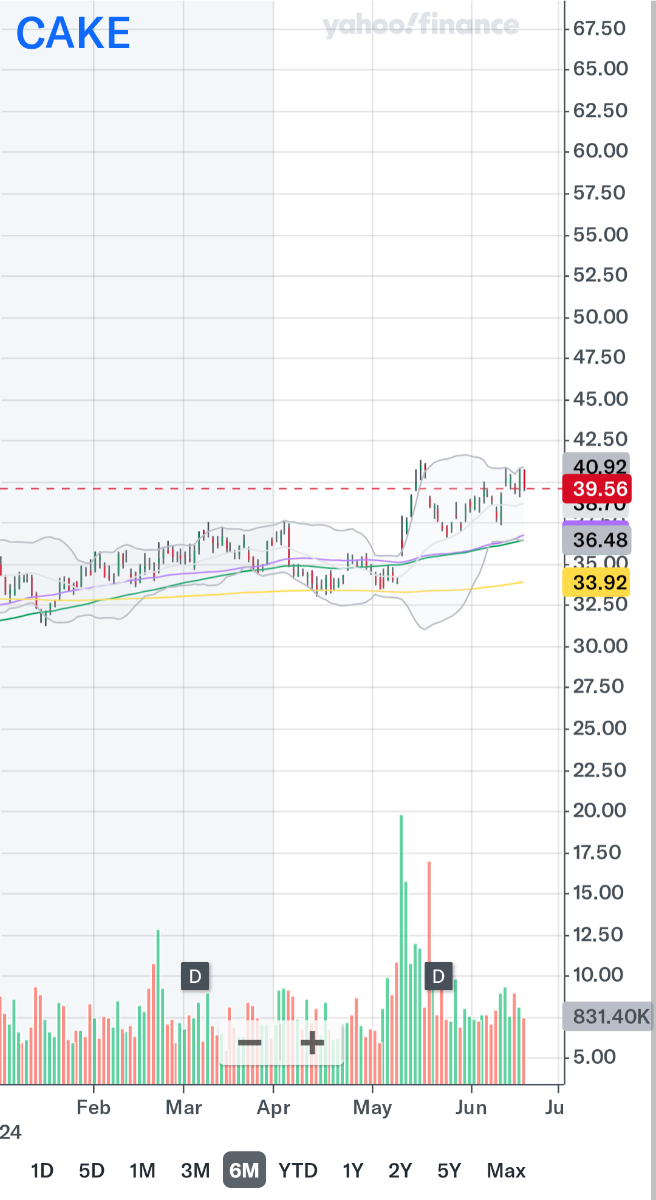The height and width of the screenshot is (1200, 656).
Task: Zoom out the chart with minus button
Action: [250, 1043]
